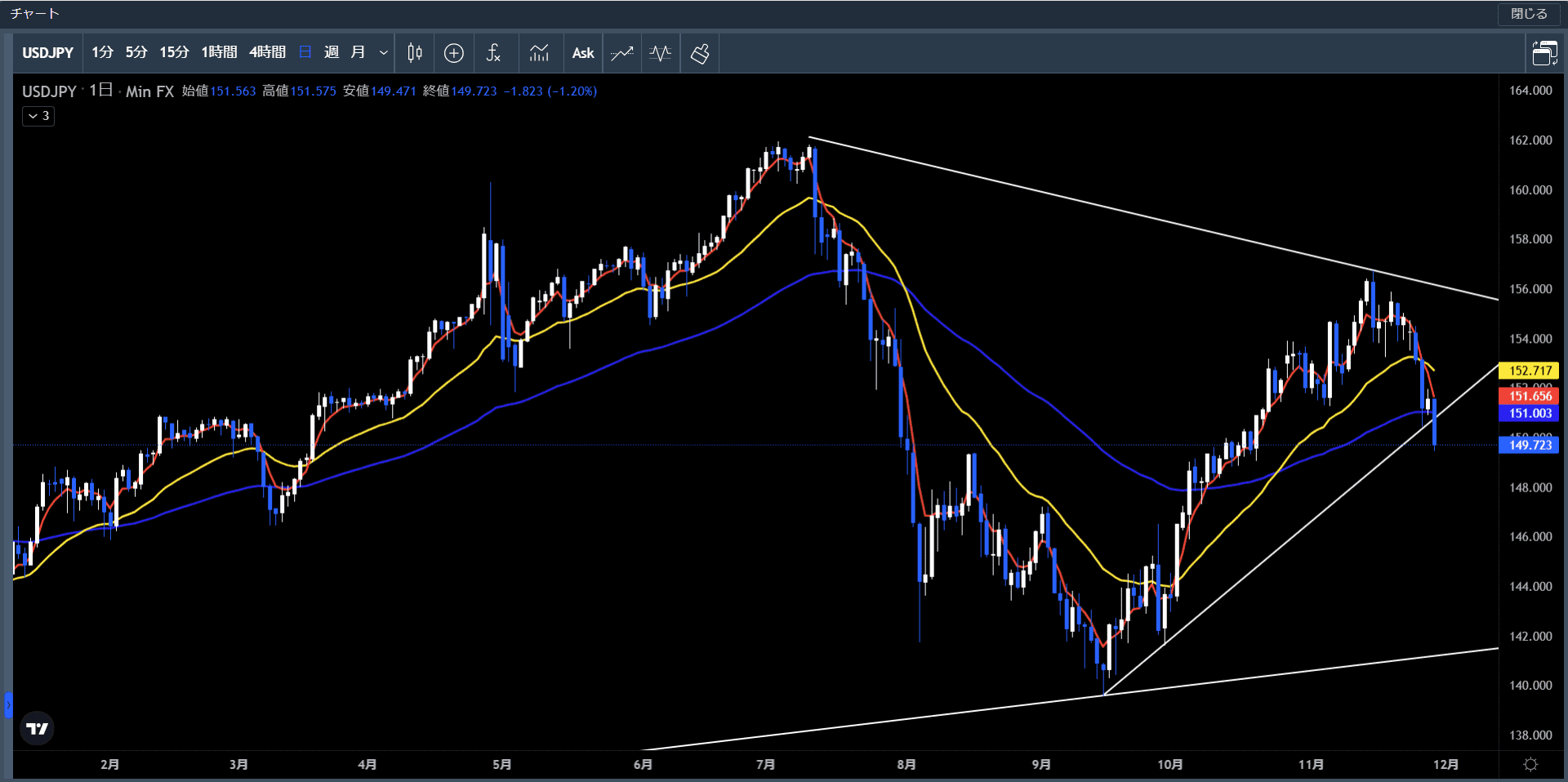Switch to 1時間 timeframe
The height and width of the screenshot is (782, 1568).
(219, 52)
